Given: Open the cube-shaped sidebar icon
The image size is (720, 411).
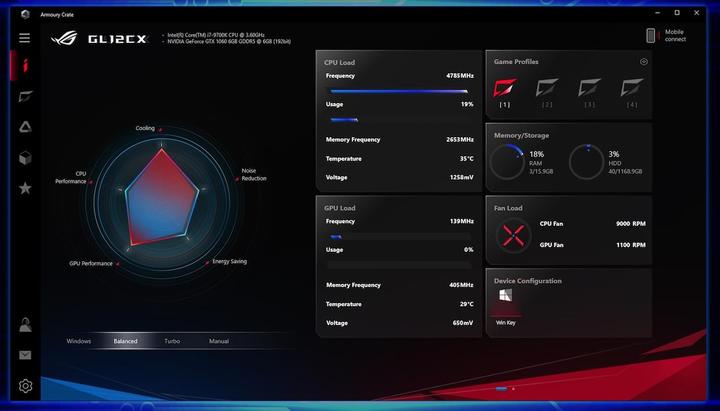Looking at the screenshot, I should point(25,158).
